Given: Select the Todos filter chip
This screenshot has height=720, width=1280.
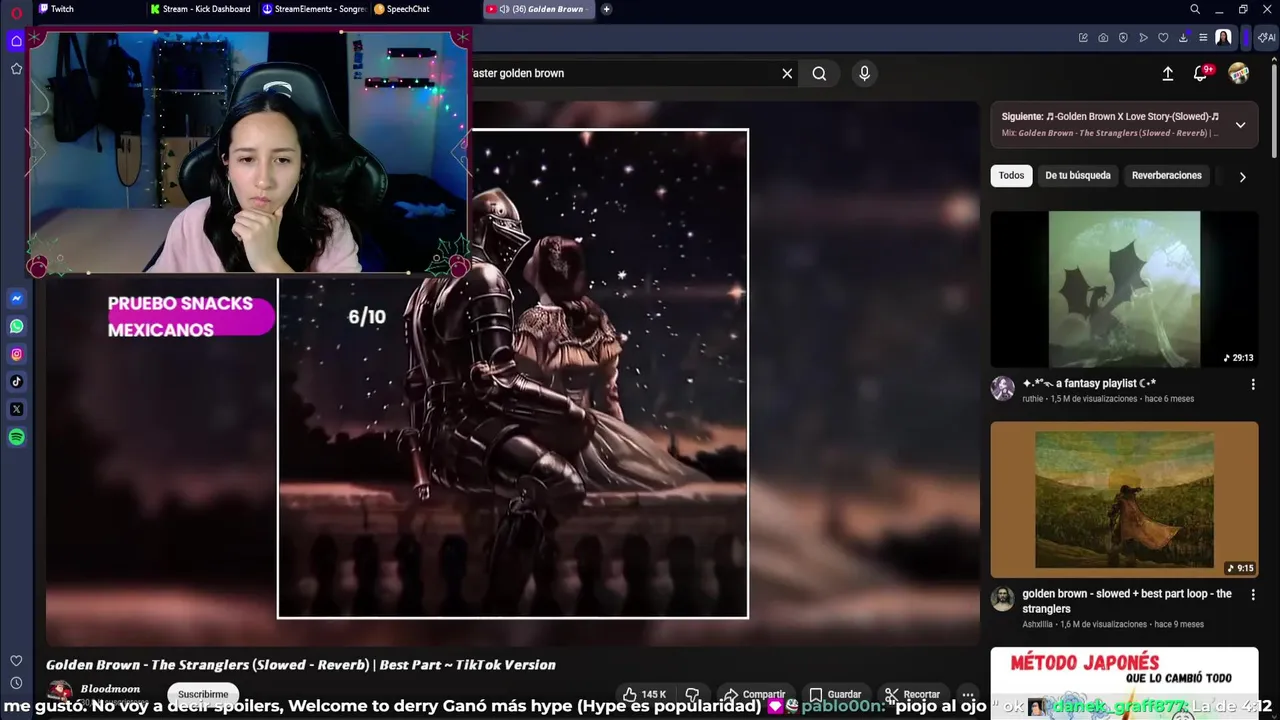Looking at the screenshot, I should (1011, 175).
